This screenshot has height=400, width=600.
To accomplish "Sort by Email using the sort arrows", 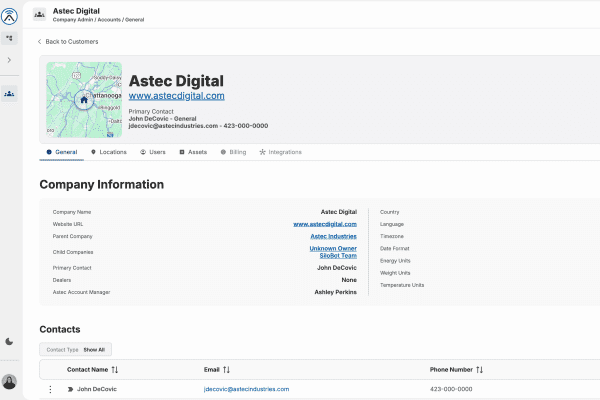I will point(226,369).
